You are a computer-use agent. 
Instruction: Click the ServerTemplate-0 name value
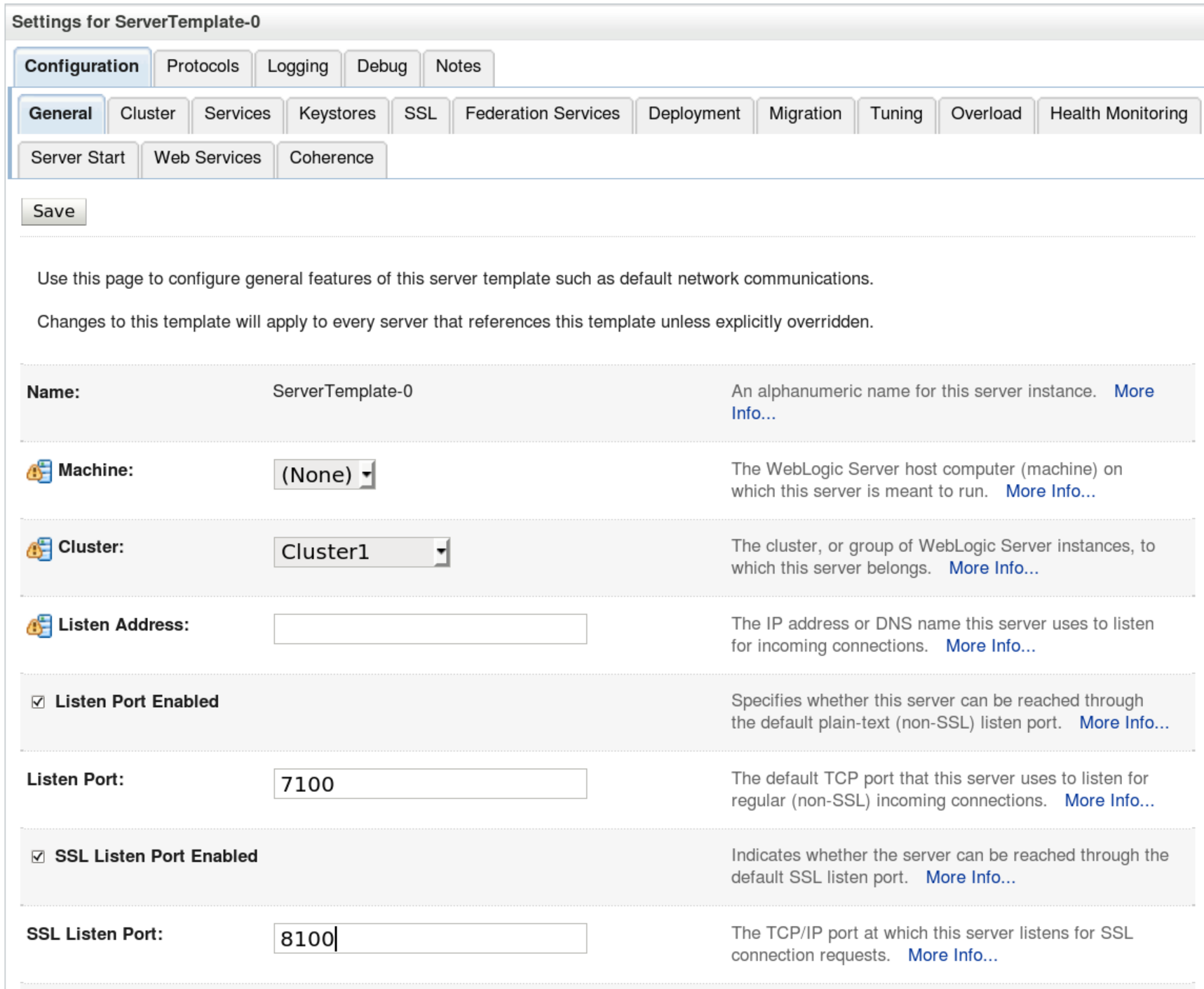(x=342, y=391)
